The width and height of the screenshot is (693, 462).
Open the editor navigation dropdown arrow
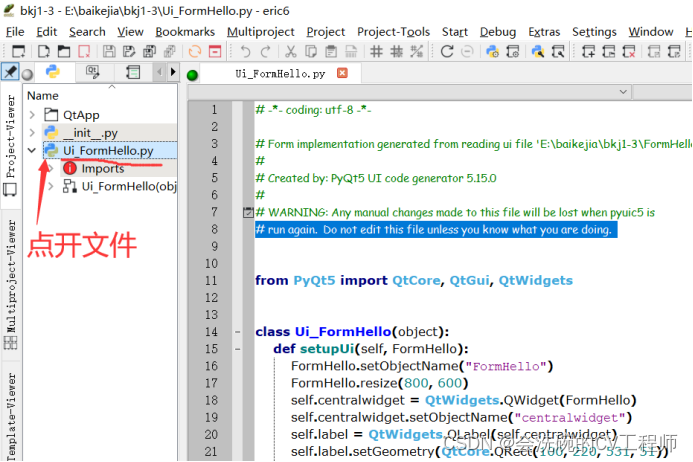(x=623, y=92)
